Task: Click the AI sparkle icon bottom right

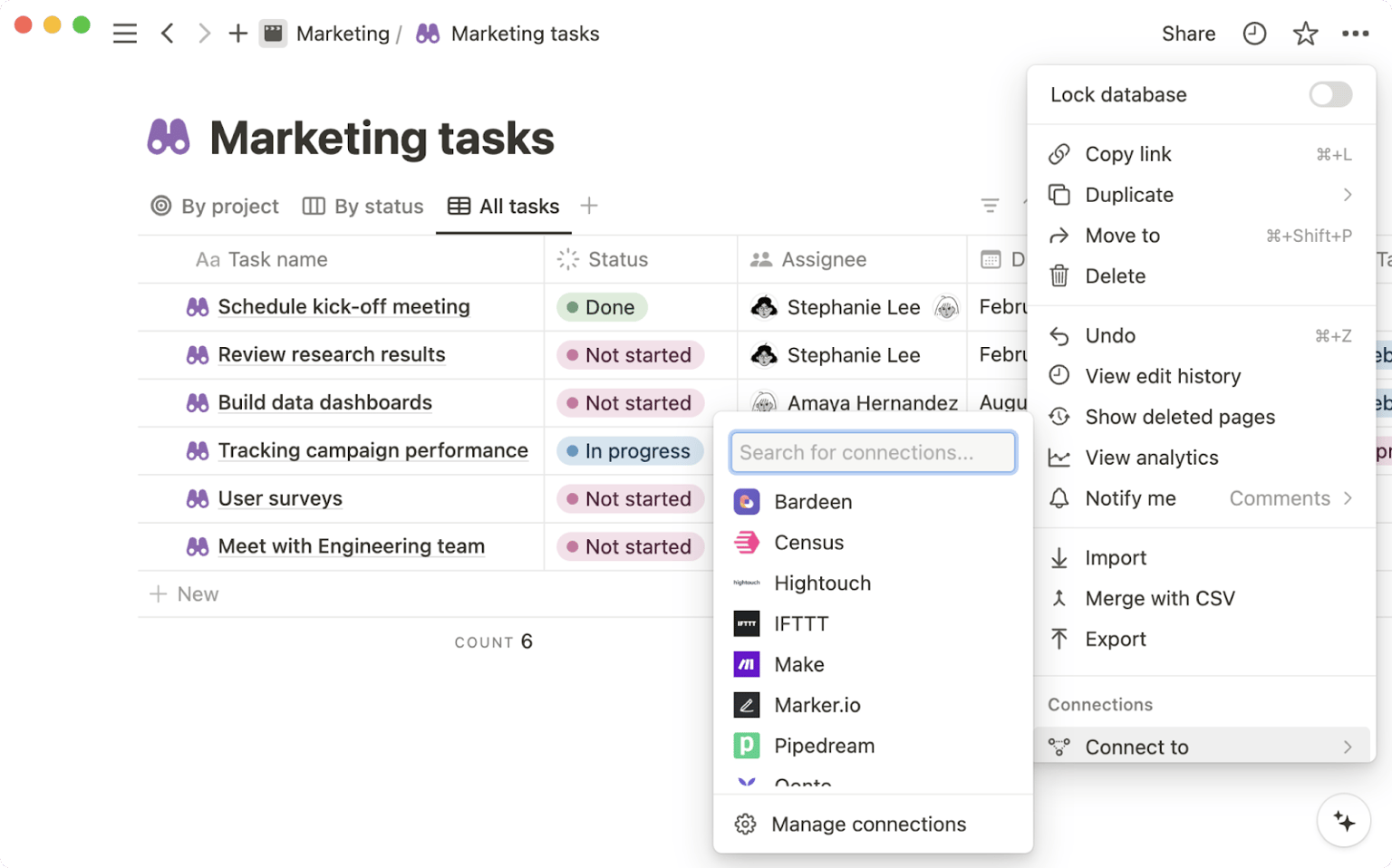Action: (1344, 820)
